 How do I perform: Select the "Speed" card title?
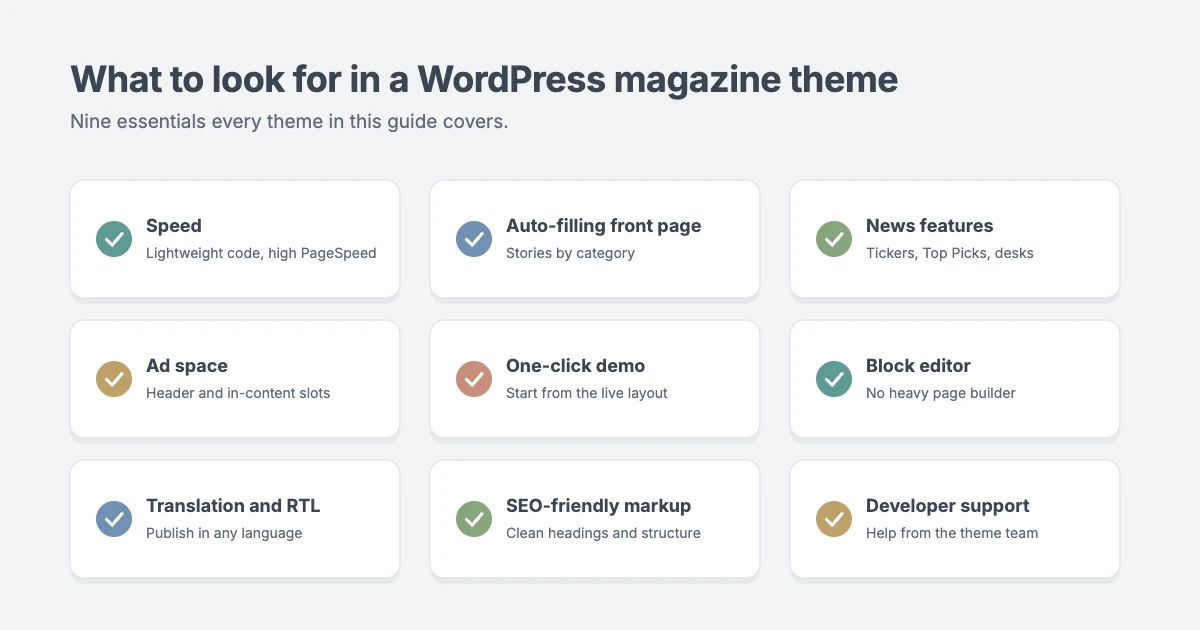pyautogui.click(x=174, y=226)
